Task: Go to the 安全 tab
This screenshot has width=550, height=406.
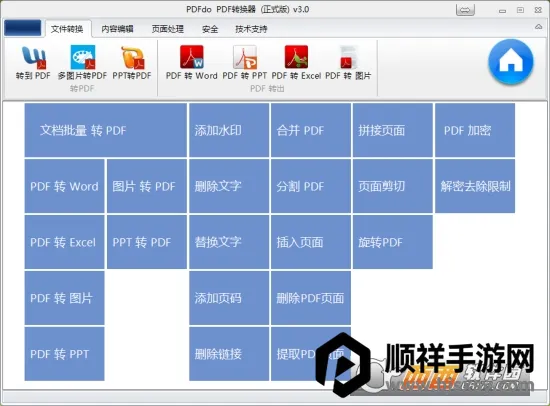Action: coord(210,29)
